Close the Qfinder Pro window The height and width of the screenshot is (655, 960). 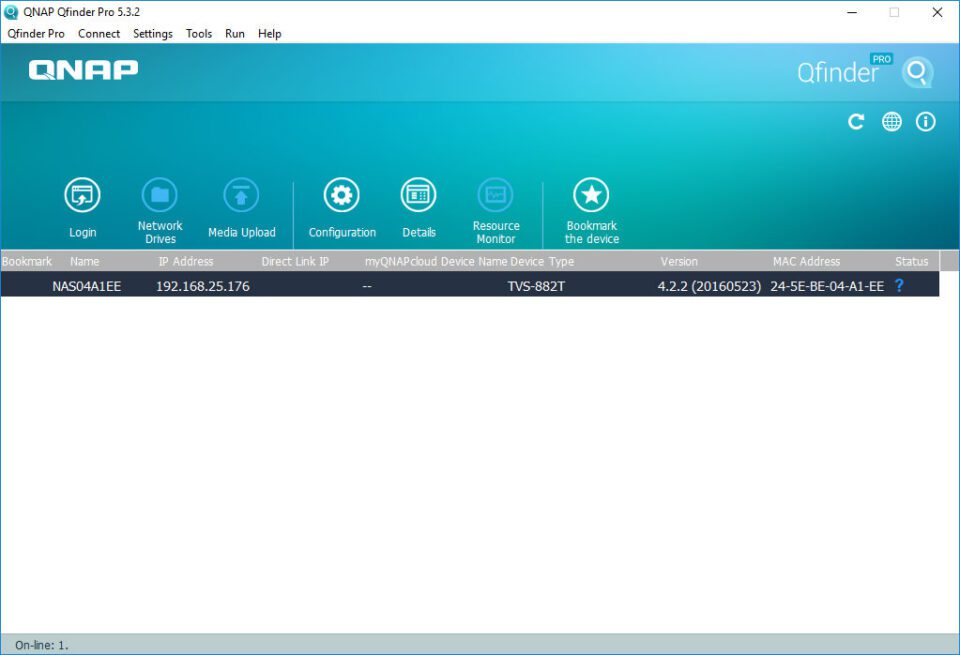[x=937, y=12]
